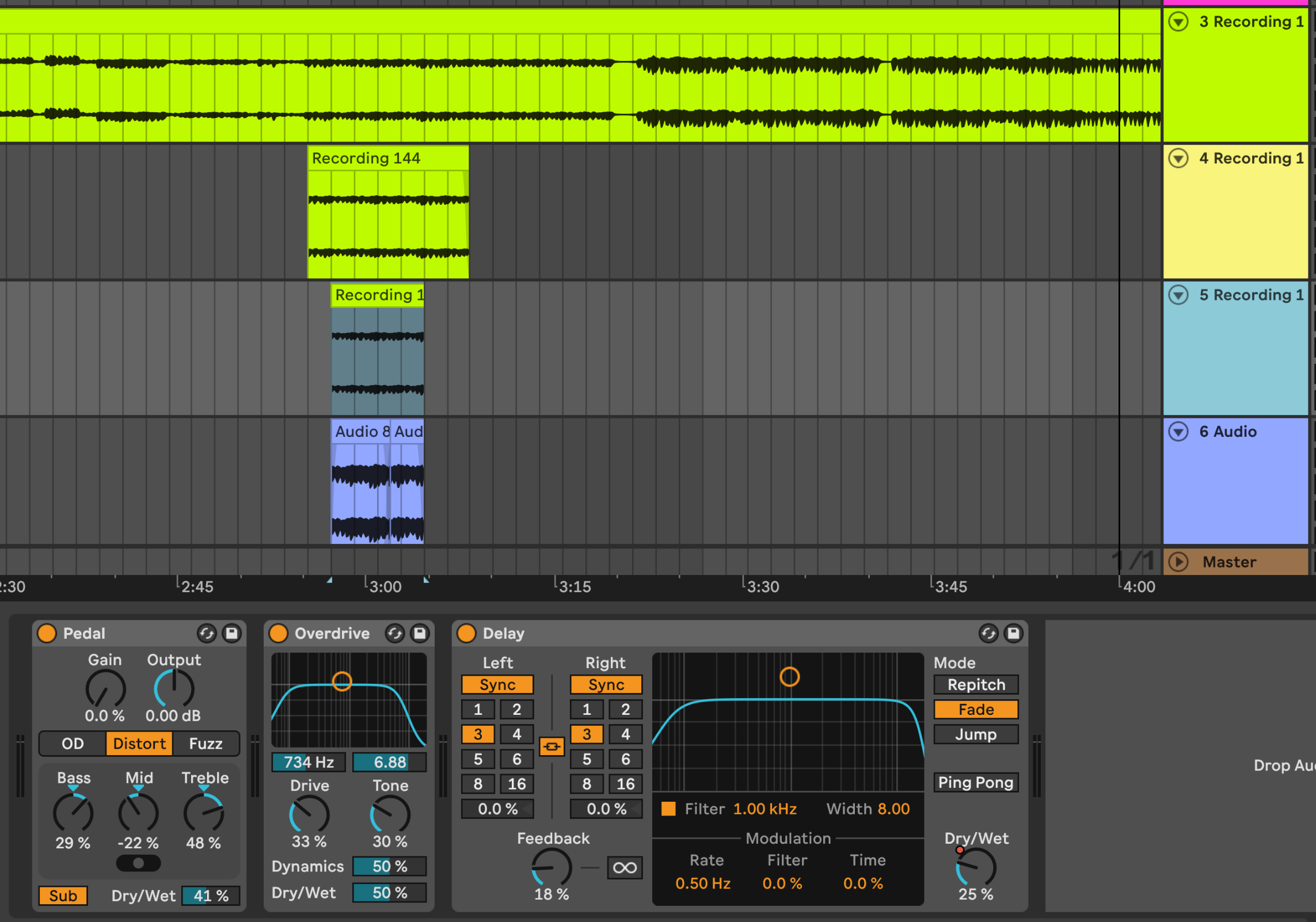Save the Pedal preset
This screenshot has height=922, width=1316.
pyautogui.click(x=232, y=634)
